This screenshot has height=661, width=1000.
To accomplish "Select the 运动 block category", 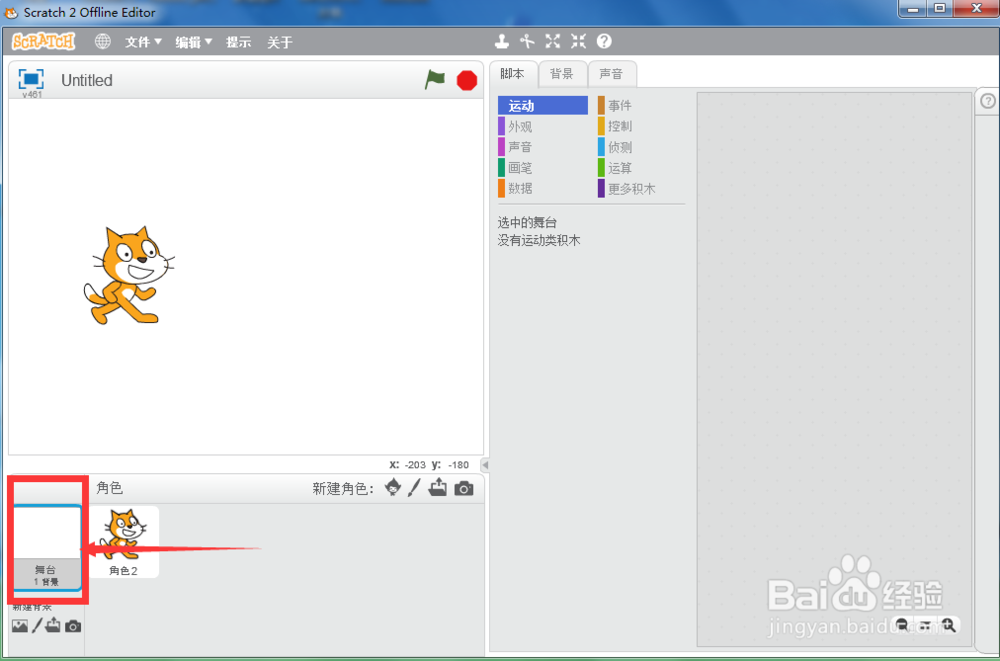I will (543, 105).
